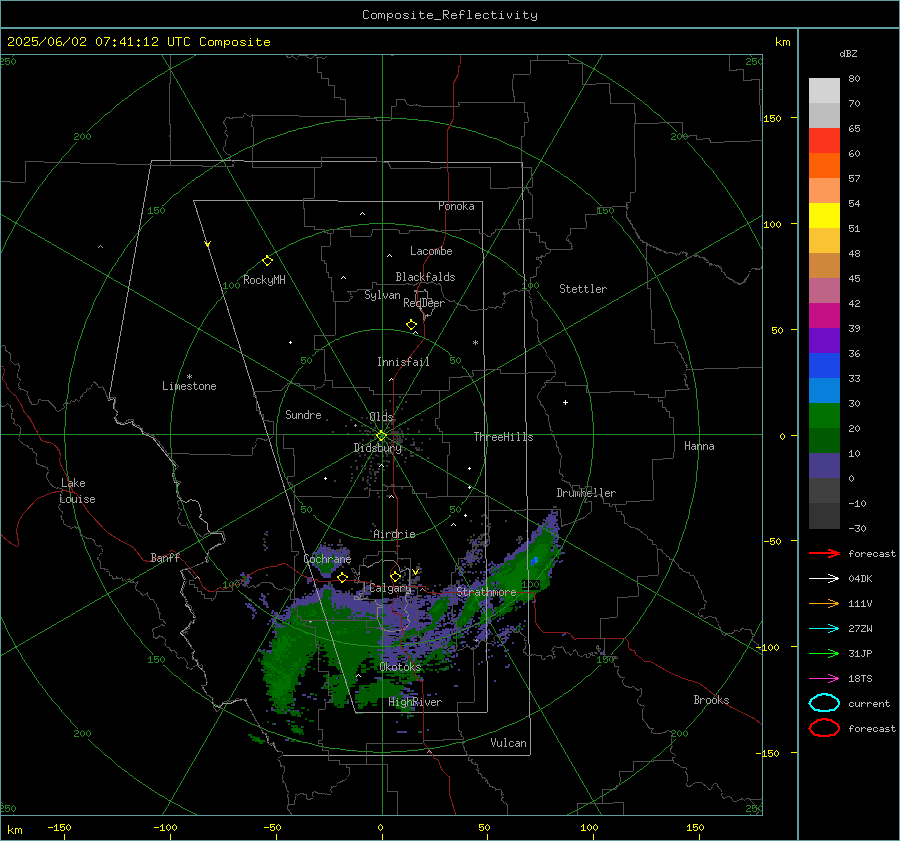Click the ThreeHills label
Viewport: 900px width, 841px height.
pyautogui.click(x=503, y=437)
